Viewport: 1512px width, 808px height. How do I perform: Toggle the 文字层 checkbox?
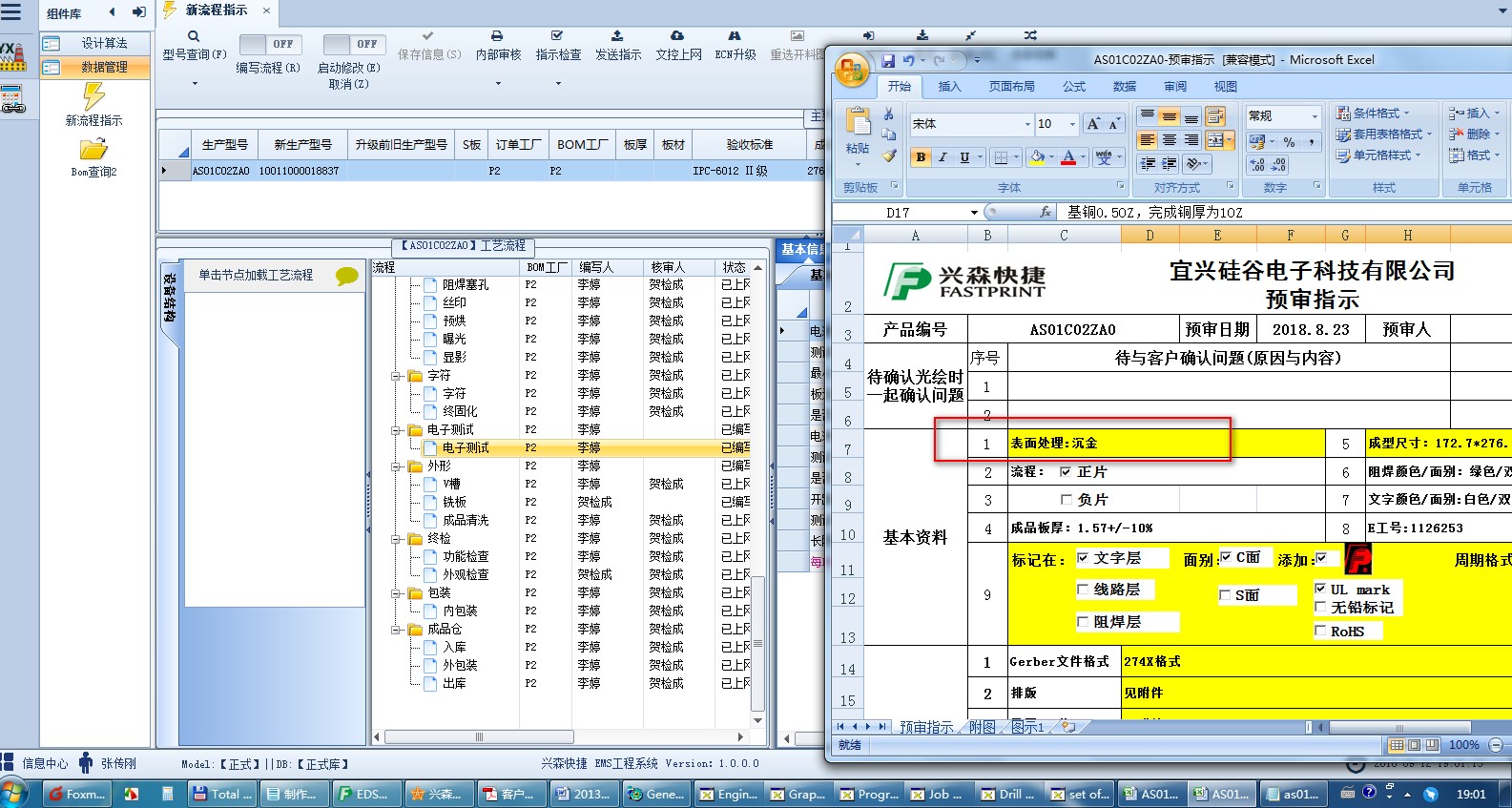(1083, 558)
